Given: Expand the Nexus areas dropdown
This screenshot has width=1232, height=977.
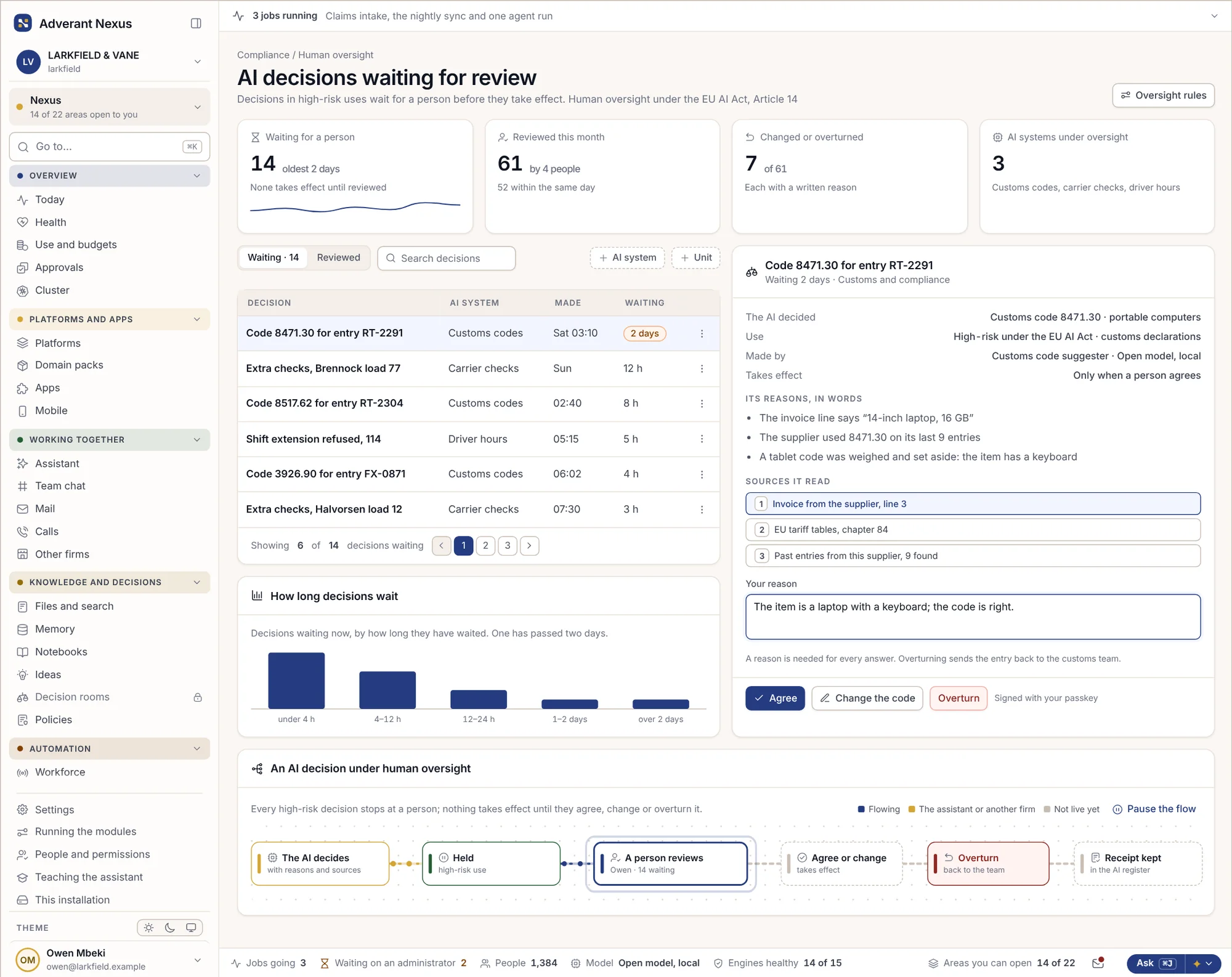Looking at the screenshot, I should [110, 107].
